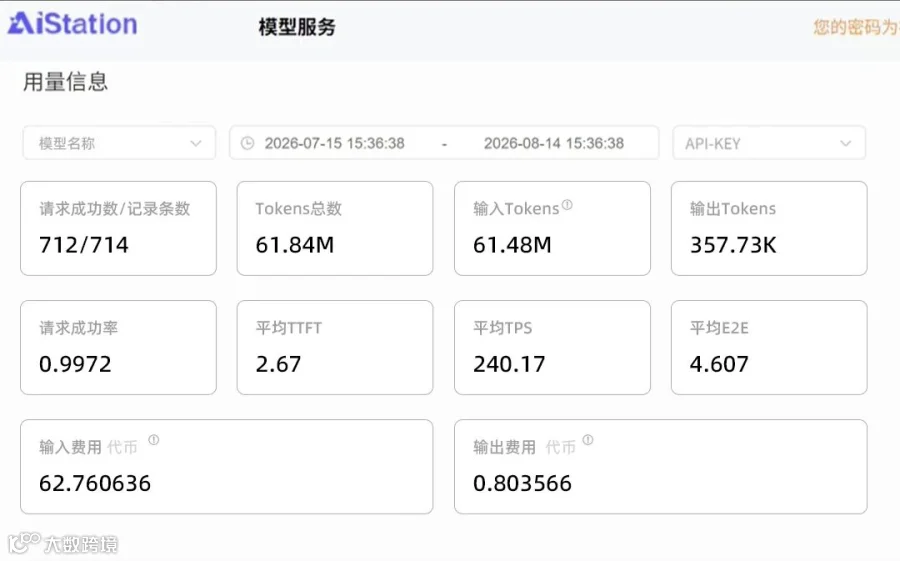Click the 平均E2E value 4.607
Viewport: 900px width, 561px height.
719,364
